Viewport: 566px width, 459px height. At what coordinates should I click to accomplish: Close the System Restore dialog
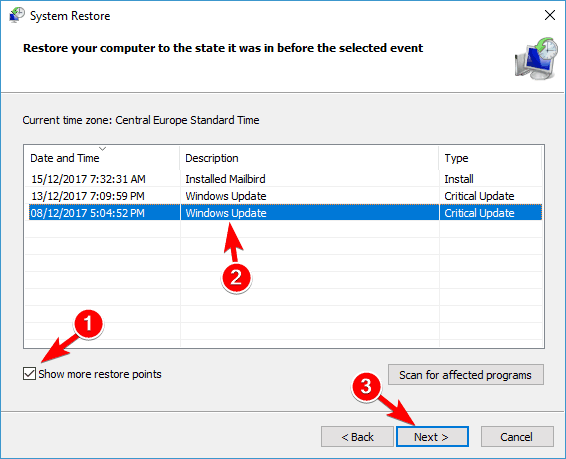pos(550,15)
